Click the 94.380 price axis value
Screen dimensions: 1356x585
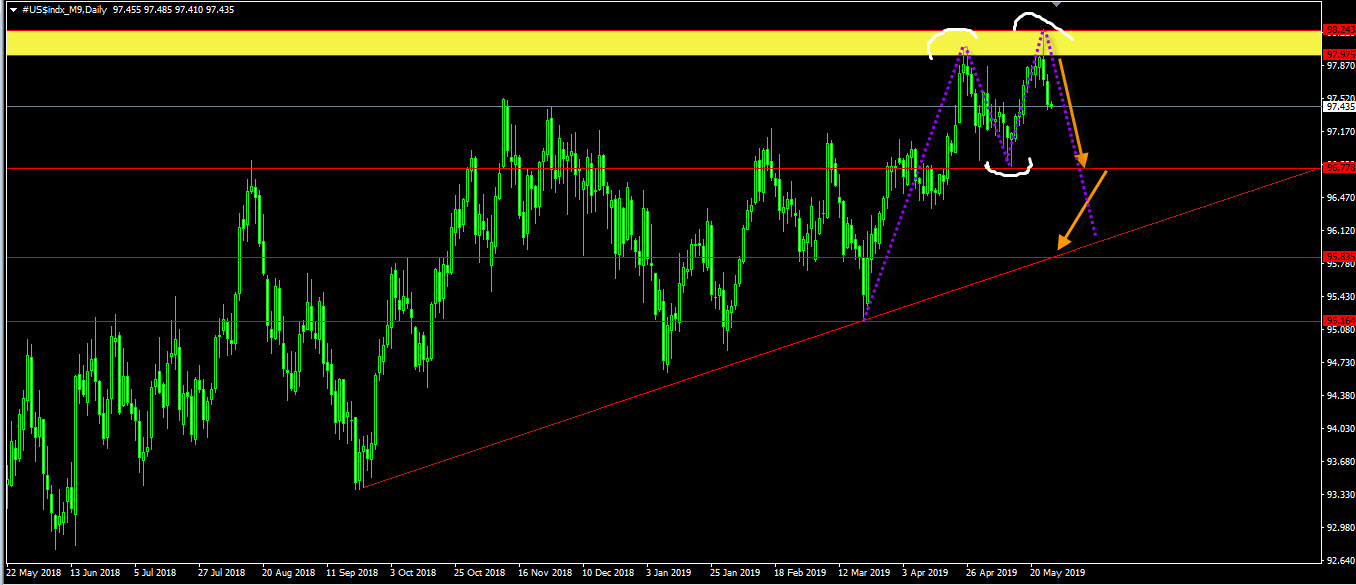[1339, 395]
